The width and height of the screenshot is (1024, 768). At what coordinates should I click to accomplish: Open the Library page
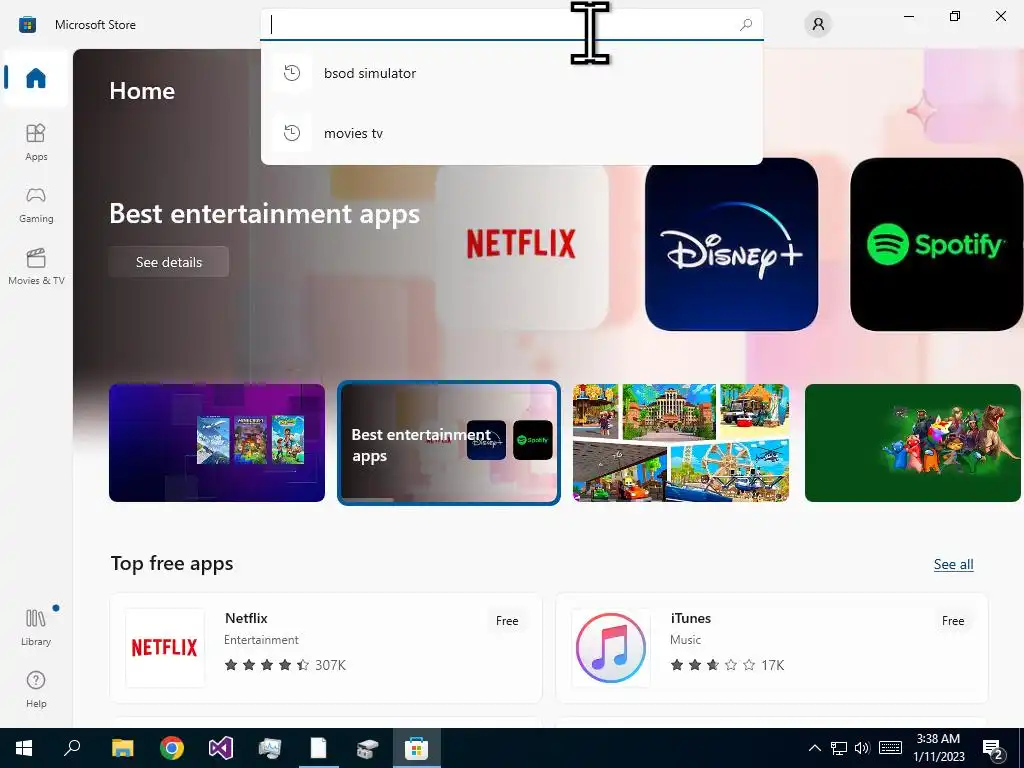pyautogui.click(x=36, y=627)
